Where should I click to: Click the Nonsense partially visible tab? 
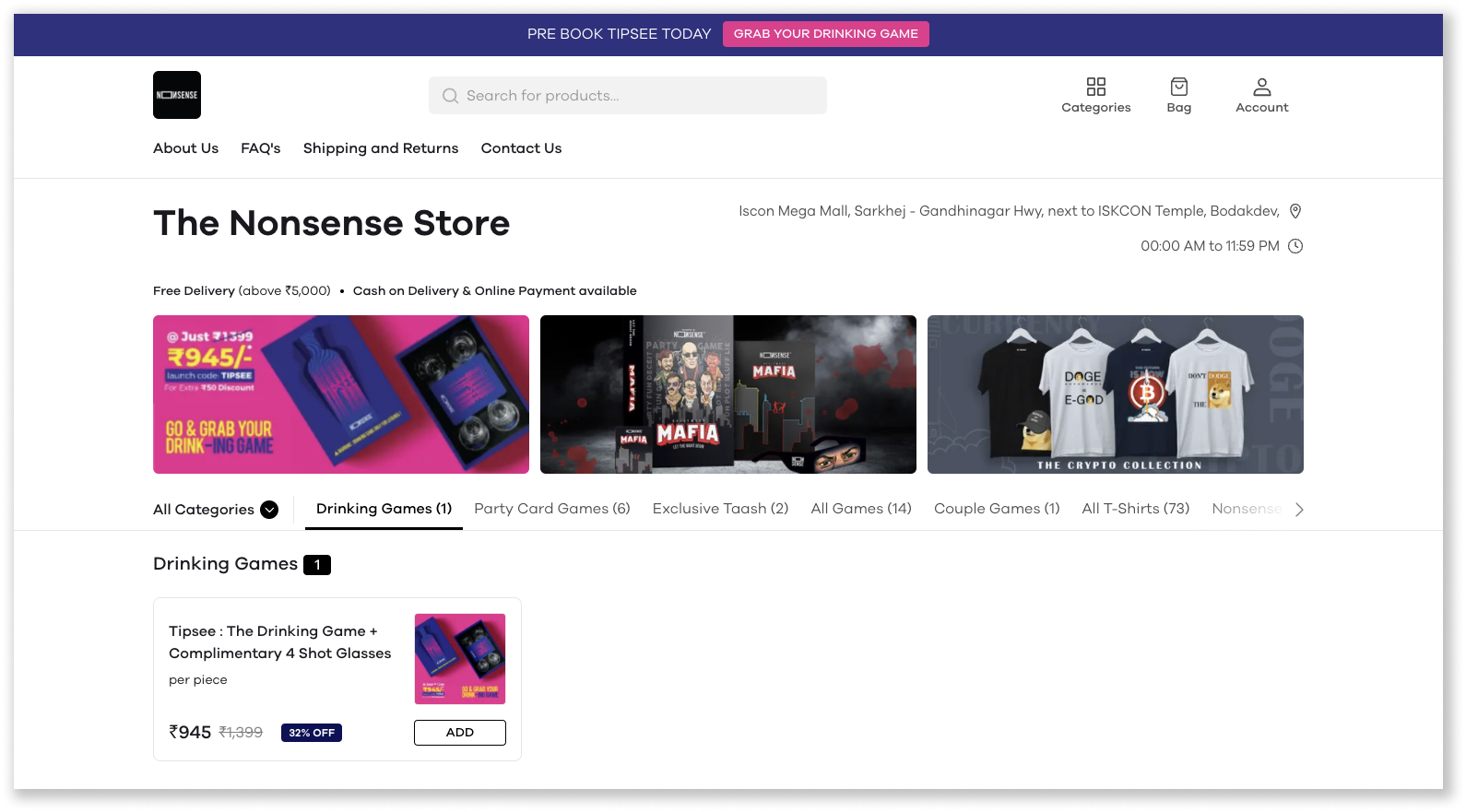(1247, 509)
